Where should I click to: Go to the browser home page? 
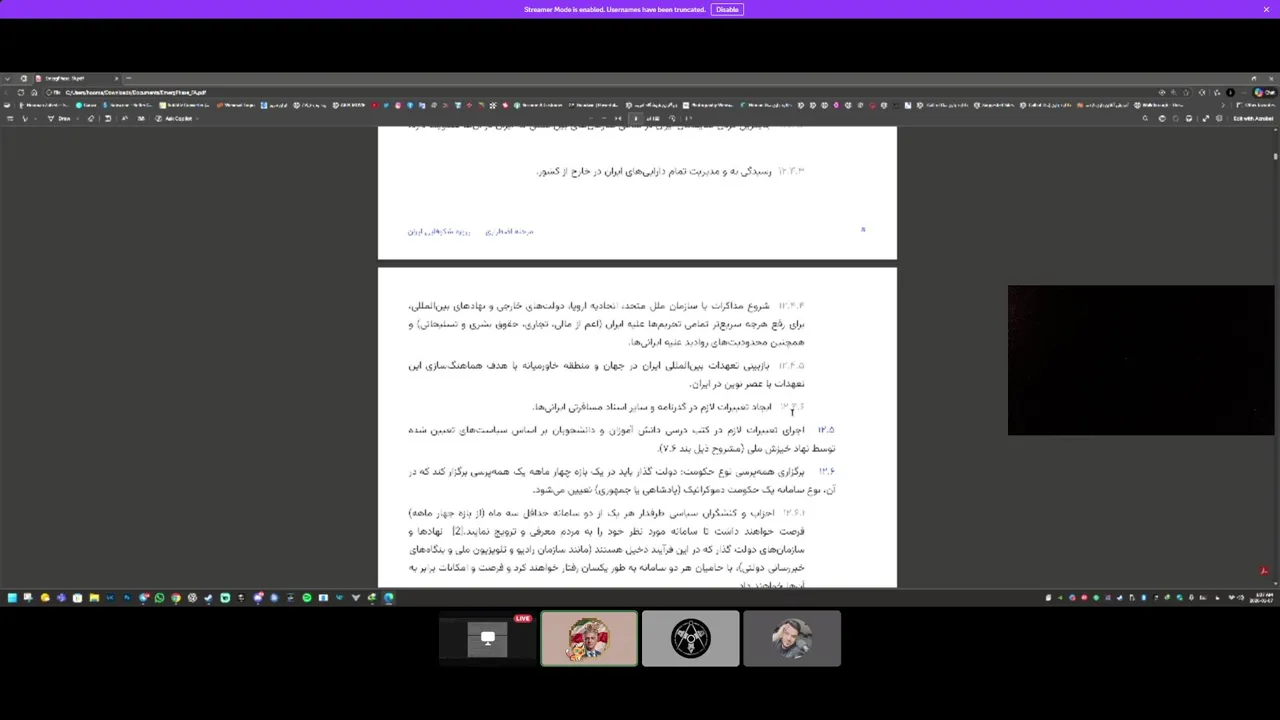pos(34,92)
